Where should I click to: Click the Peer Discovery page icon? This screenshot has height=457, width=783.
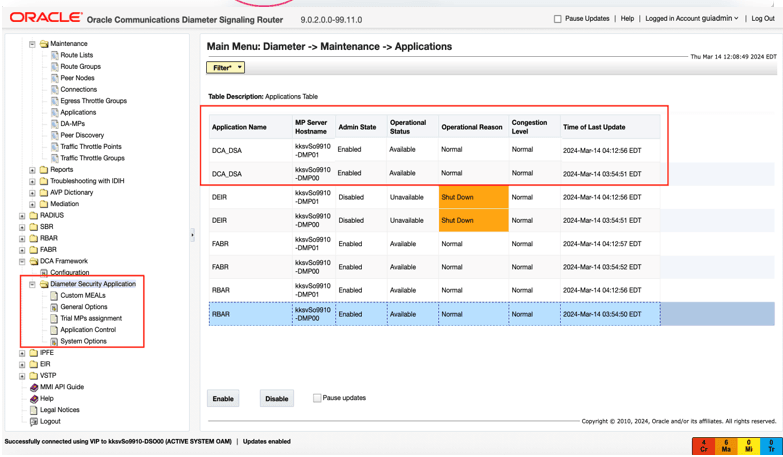[x=55, y=135]
